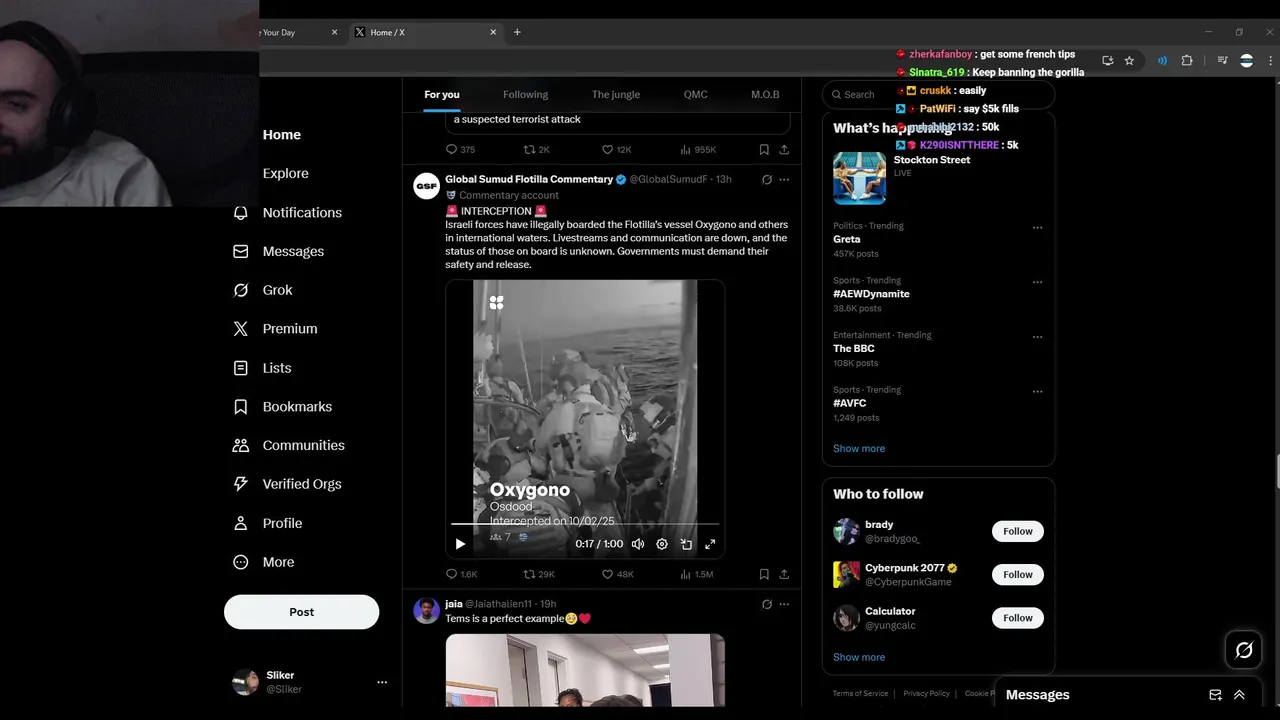Bookmark this page with the star icon
Image resolution: width=1280 pixels, height=720 pixels.
click(1129, 61)
